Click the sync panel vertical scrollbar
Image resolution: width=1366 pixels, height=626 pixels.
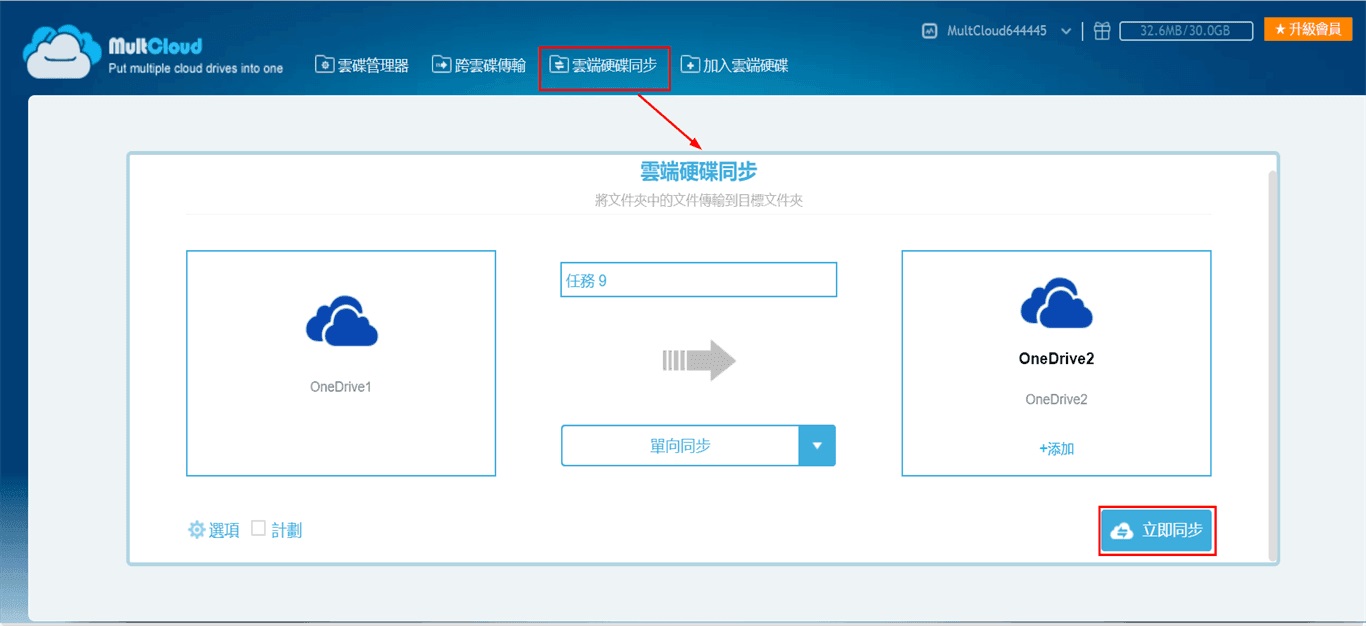click(x=1272, y=365)
